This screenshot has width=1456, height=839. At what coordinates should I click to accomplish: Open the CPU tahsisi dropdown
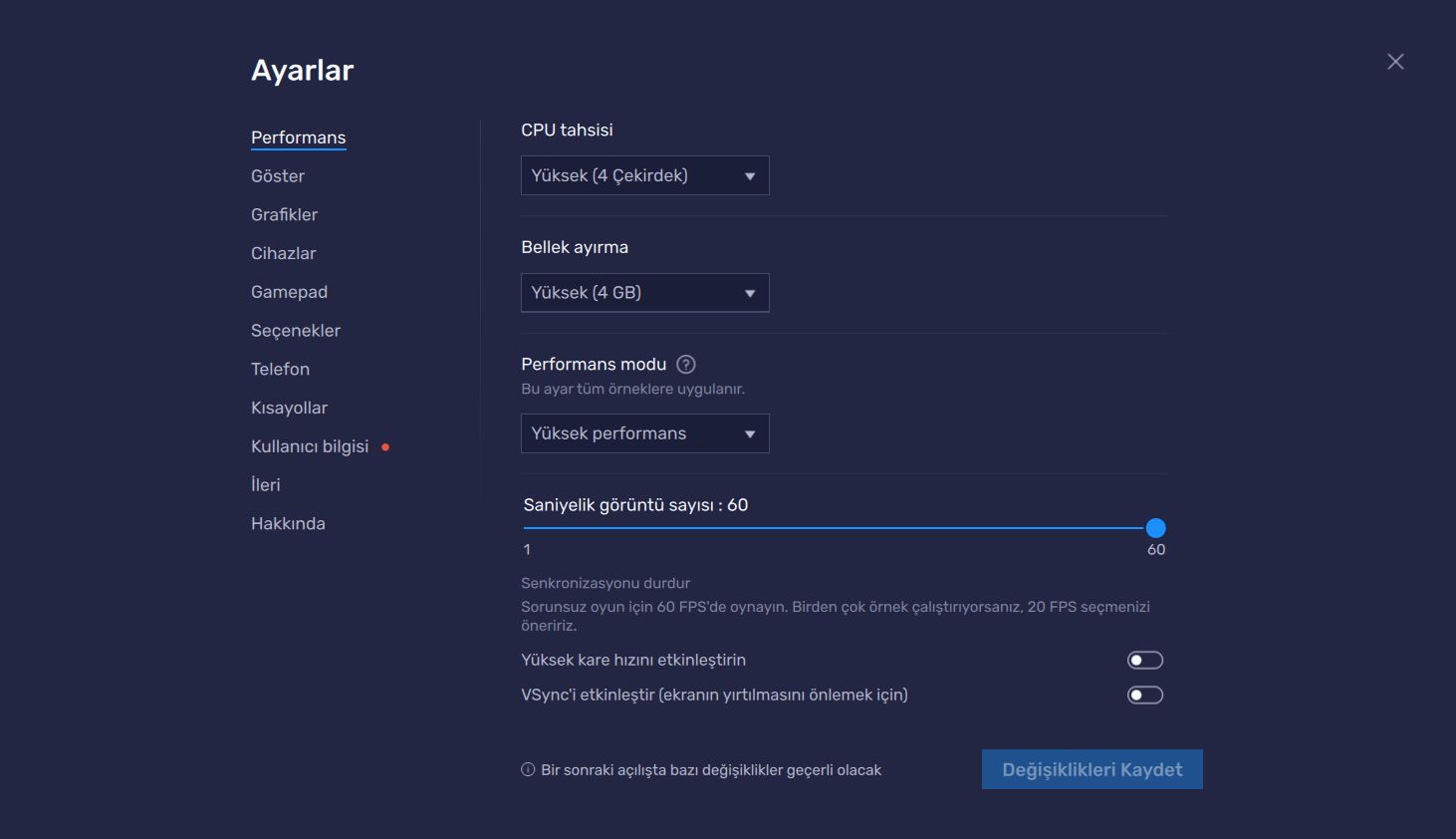[645, 175]
